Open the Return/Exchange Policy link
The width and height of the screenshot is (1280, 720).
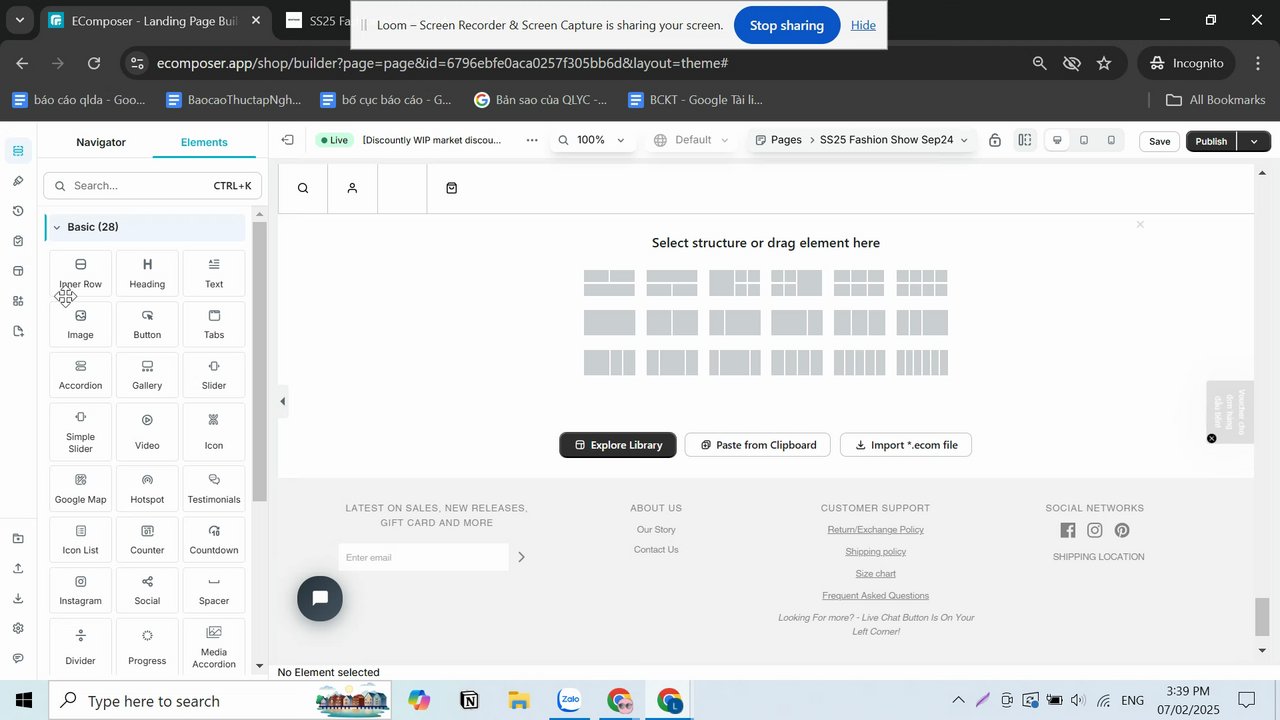tap(876, 530)
